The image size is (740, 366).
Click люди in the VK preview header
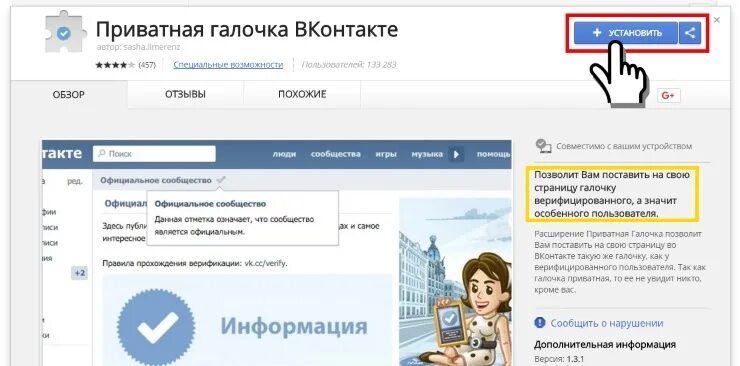tap(285, 154)
